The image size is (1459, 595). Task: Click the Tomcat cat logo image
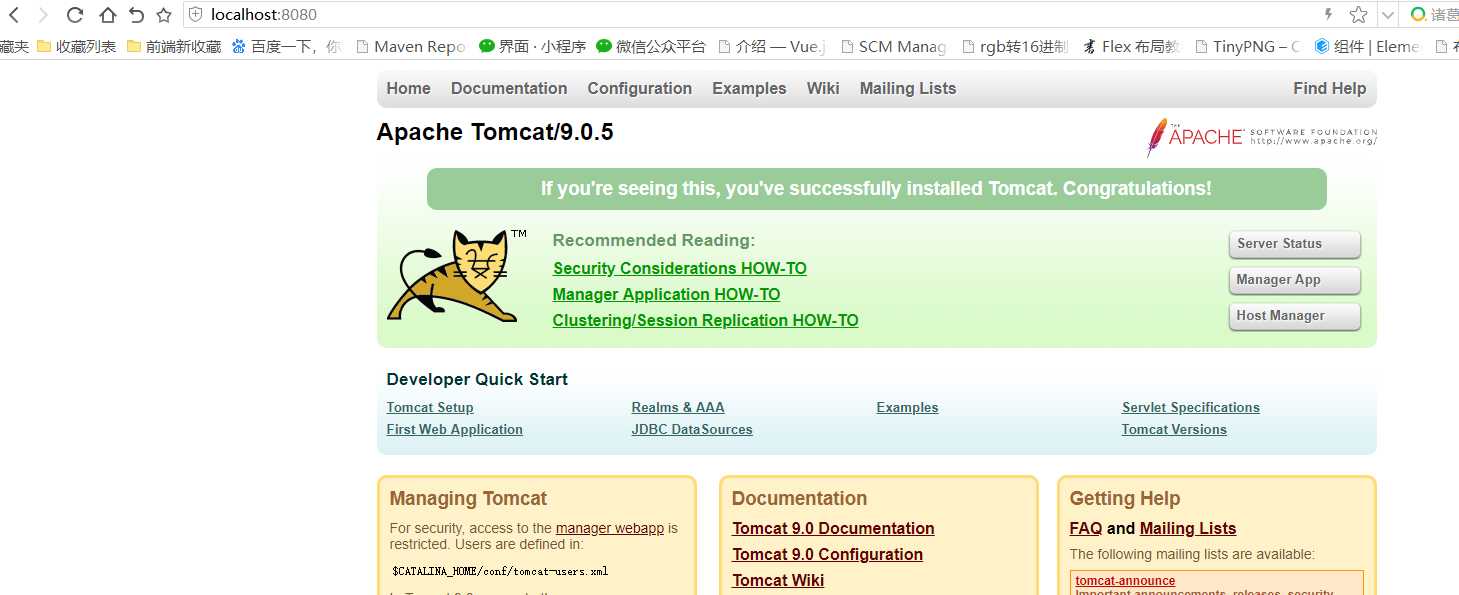pos(457,275)
